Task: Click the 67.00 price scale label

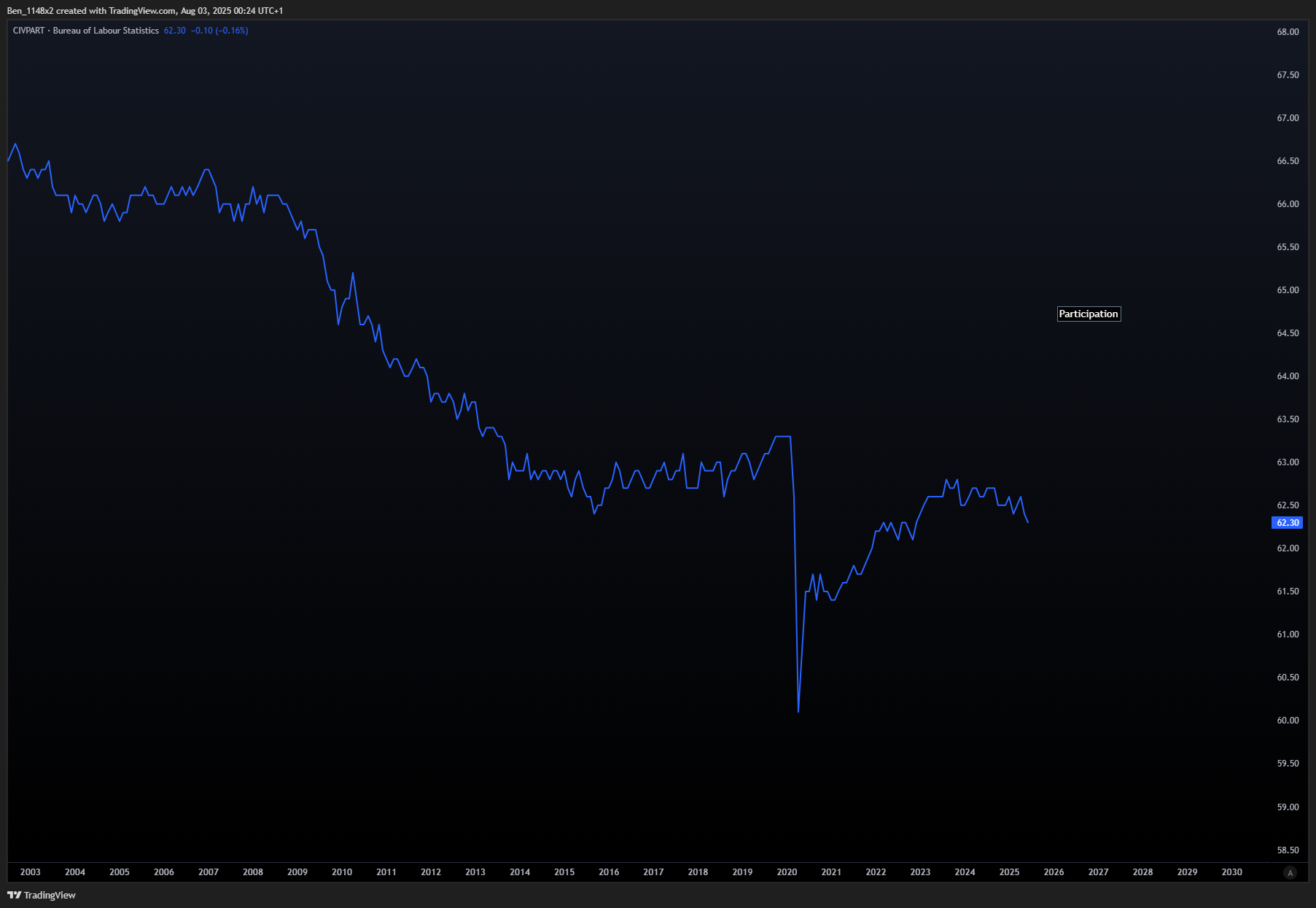Action: click(x=1288, y=118)
